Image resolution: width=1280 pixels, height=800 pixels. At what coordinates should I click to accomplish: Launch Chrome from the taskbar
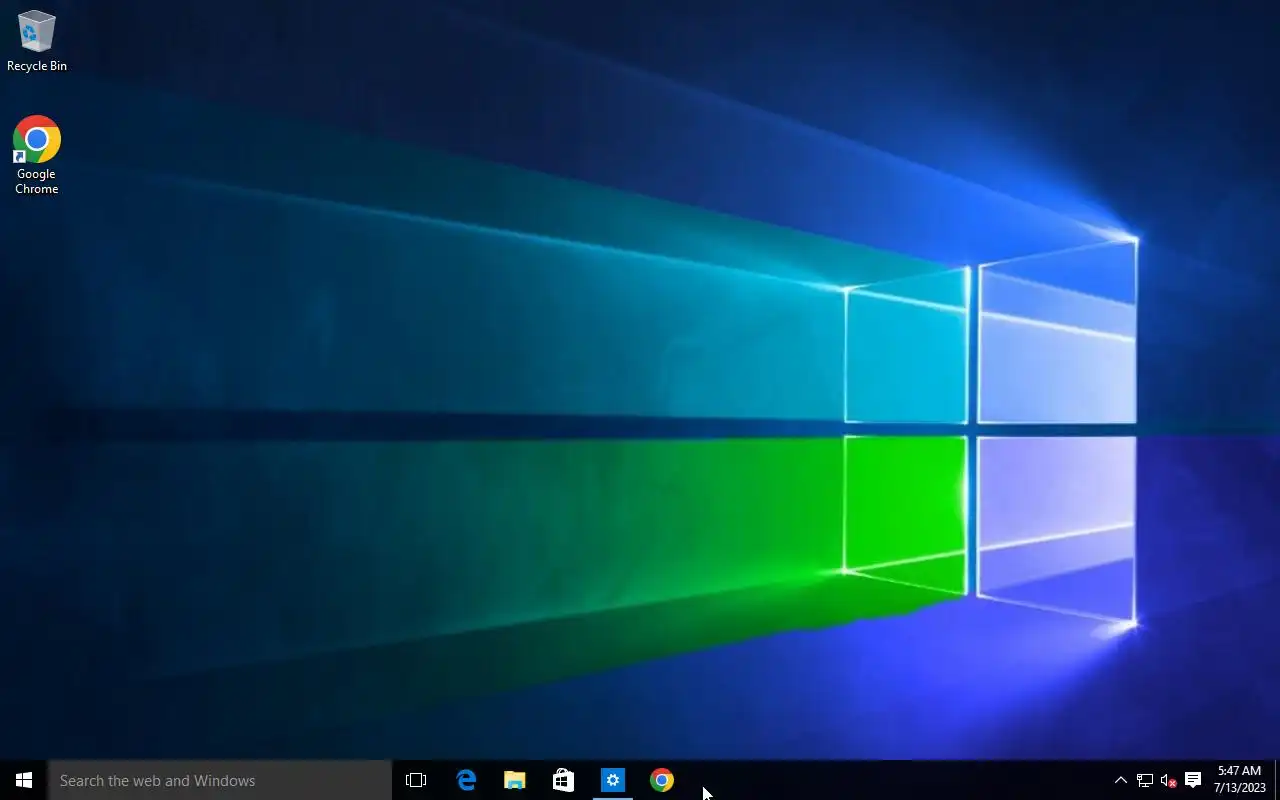point(662,780)
